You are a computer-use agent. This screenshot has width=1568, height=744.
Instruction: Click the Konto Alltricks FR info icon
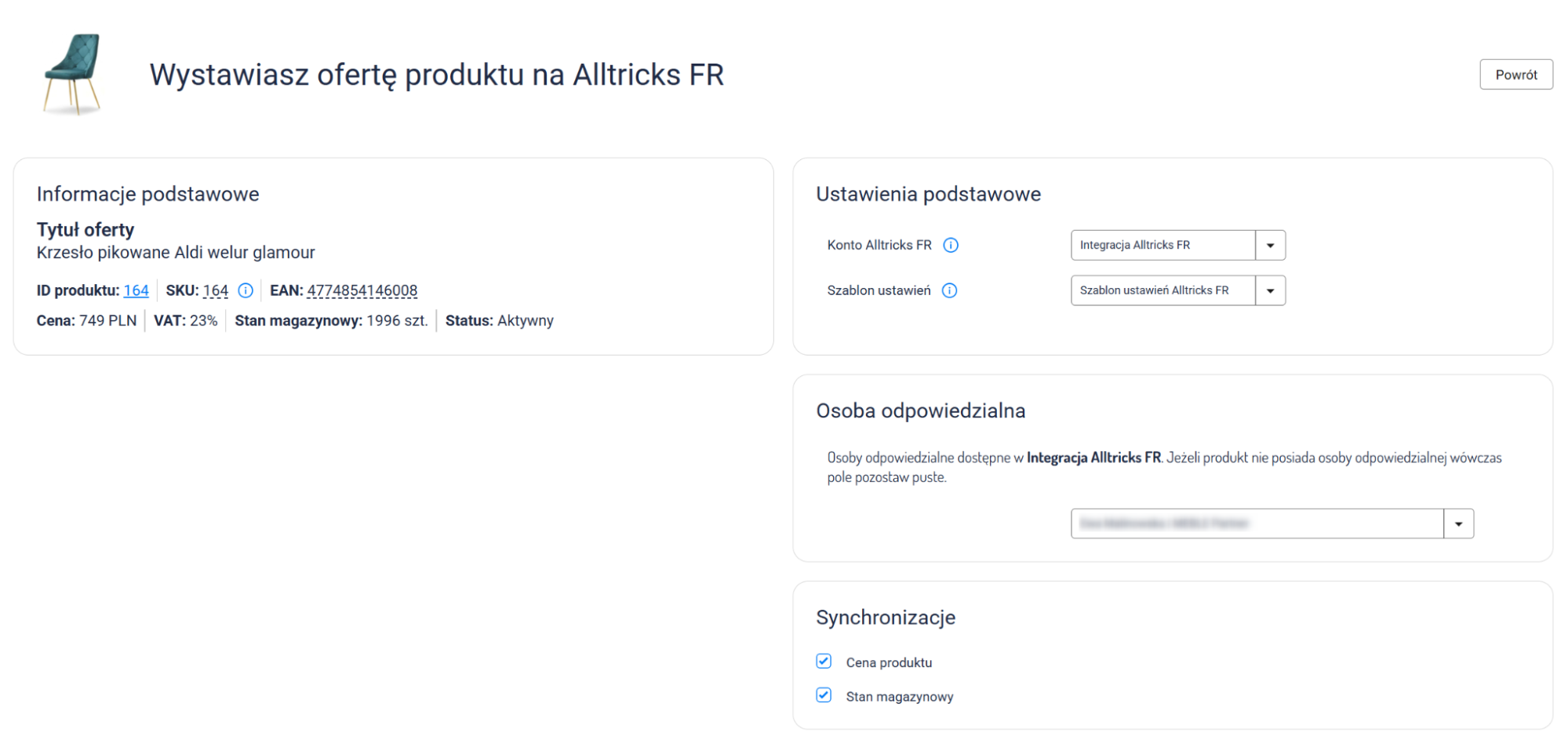[951, 245]
